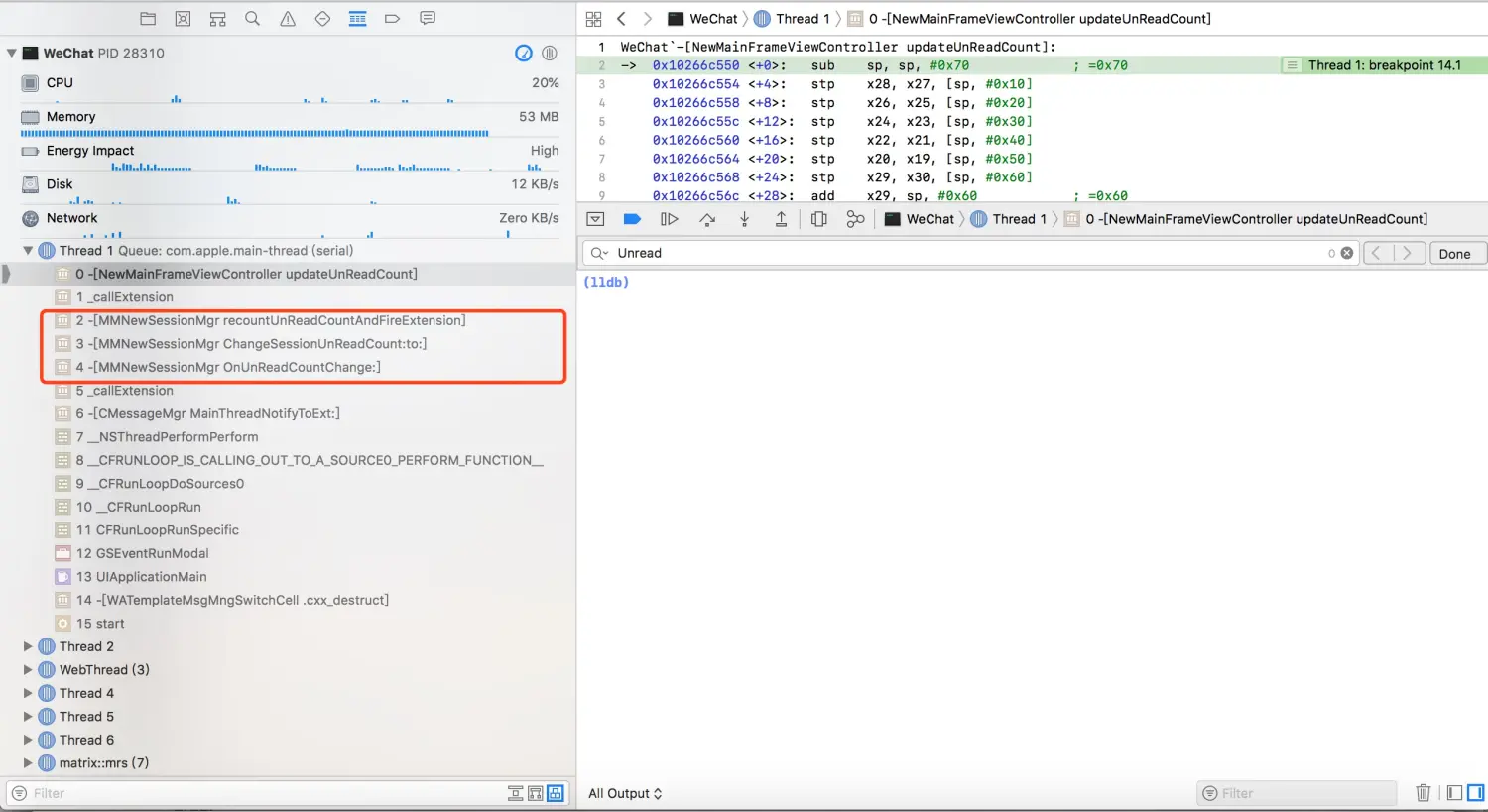Click Done to close search bar
The image size is (1488, 812).
pyautogui.click(x=1455, y=253)
